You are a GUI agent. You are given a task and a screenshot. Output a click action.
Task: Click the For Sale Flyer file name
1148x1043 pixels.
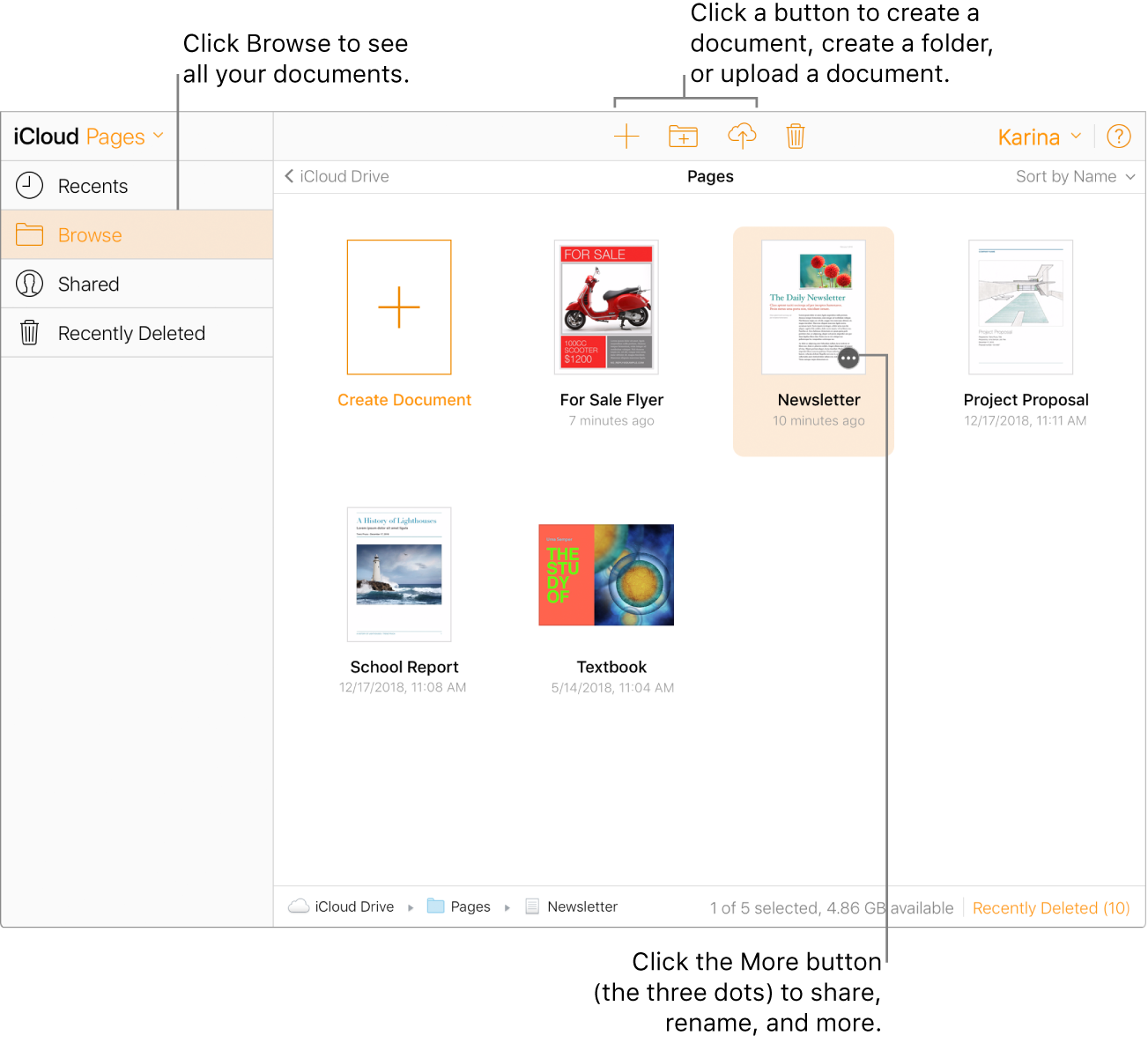[x=611, y=400]
